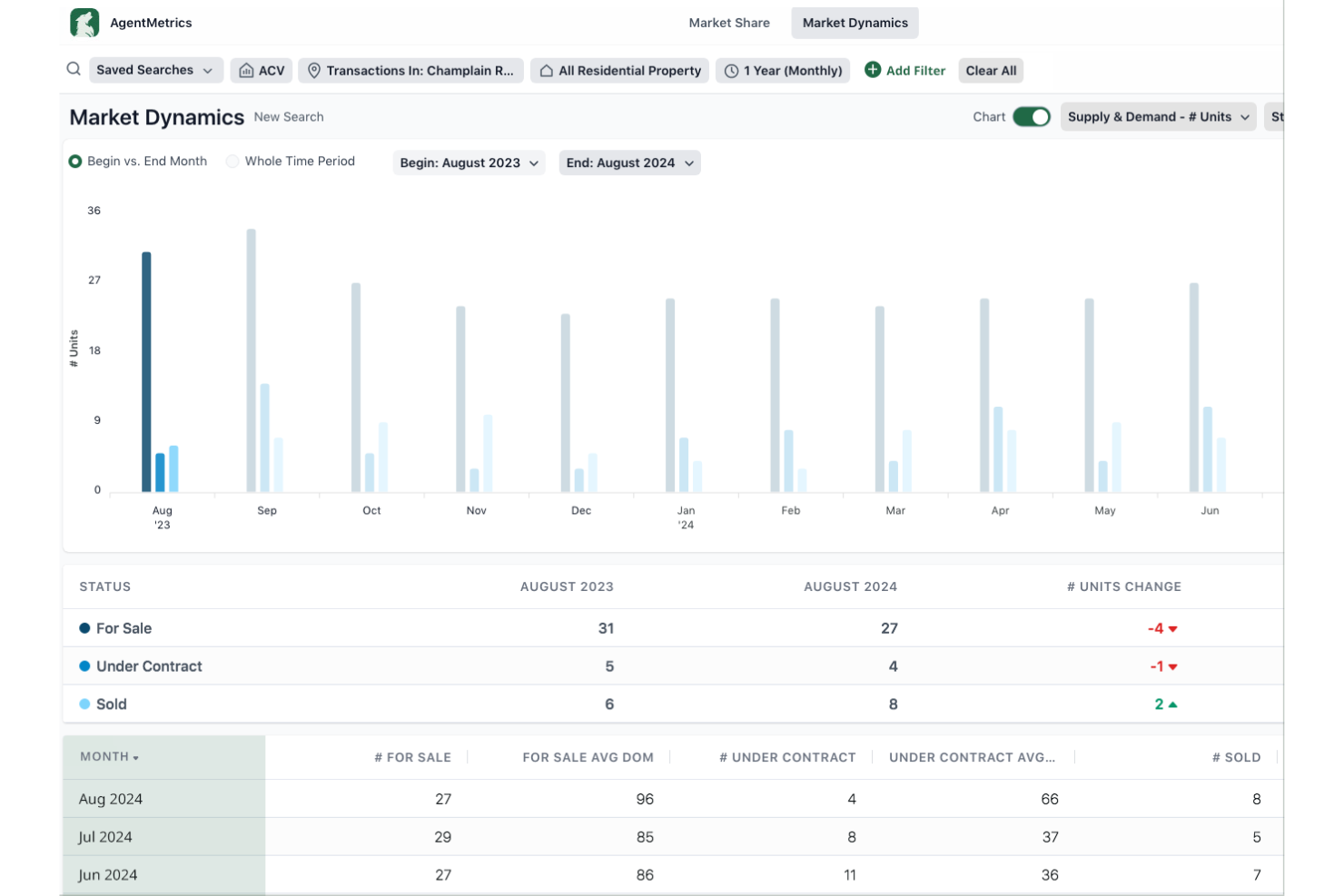
Task: Click the house icon for All Residential Property
Action: [x=547, y=71]
